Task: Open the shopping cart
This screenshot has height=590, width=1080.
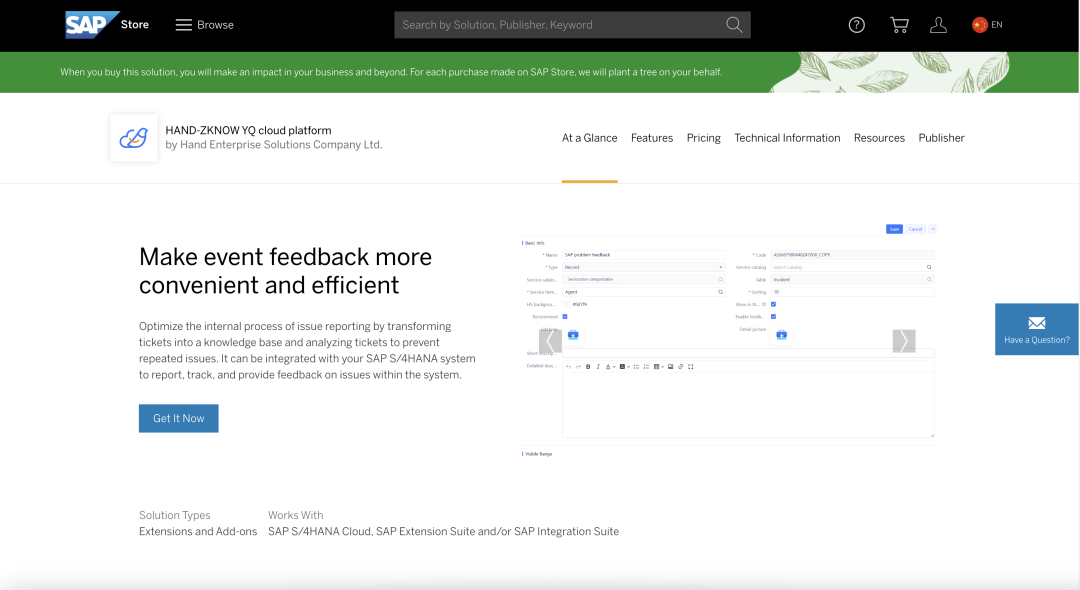Action: [899, 25]
